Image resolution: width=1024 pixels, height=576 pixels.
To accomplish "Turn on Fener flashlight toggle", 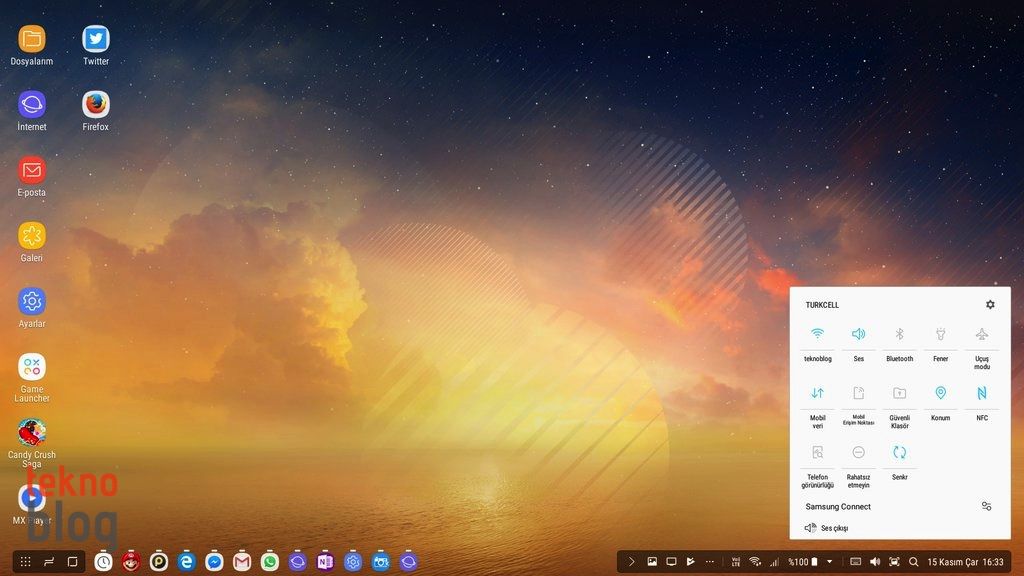I will pyautogui.click(x=940, y=335).
